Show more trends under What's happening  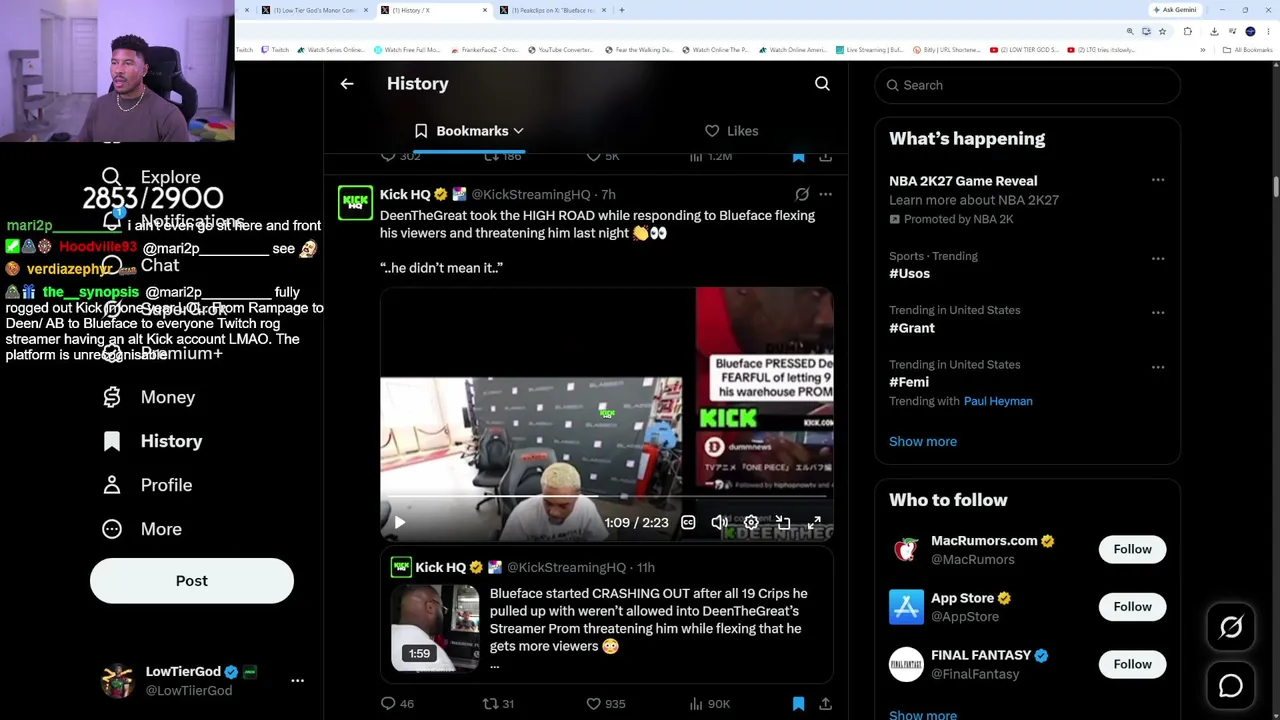[x=923, y=441]
